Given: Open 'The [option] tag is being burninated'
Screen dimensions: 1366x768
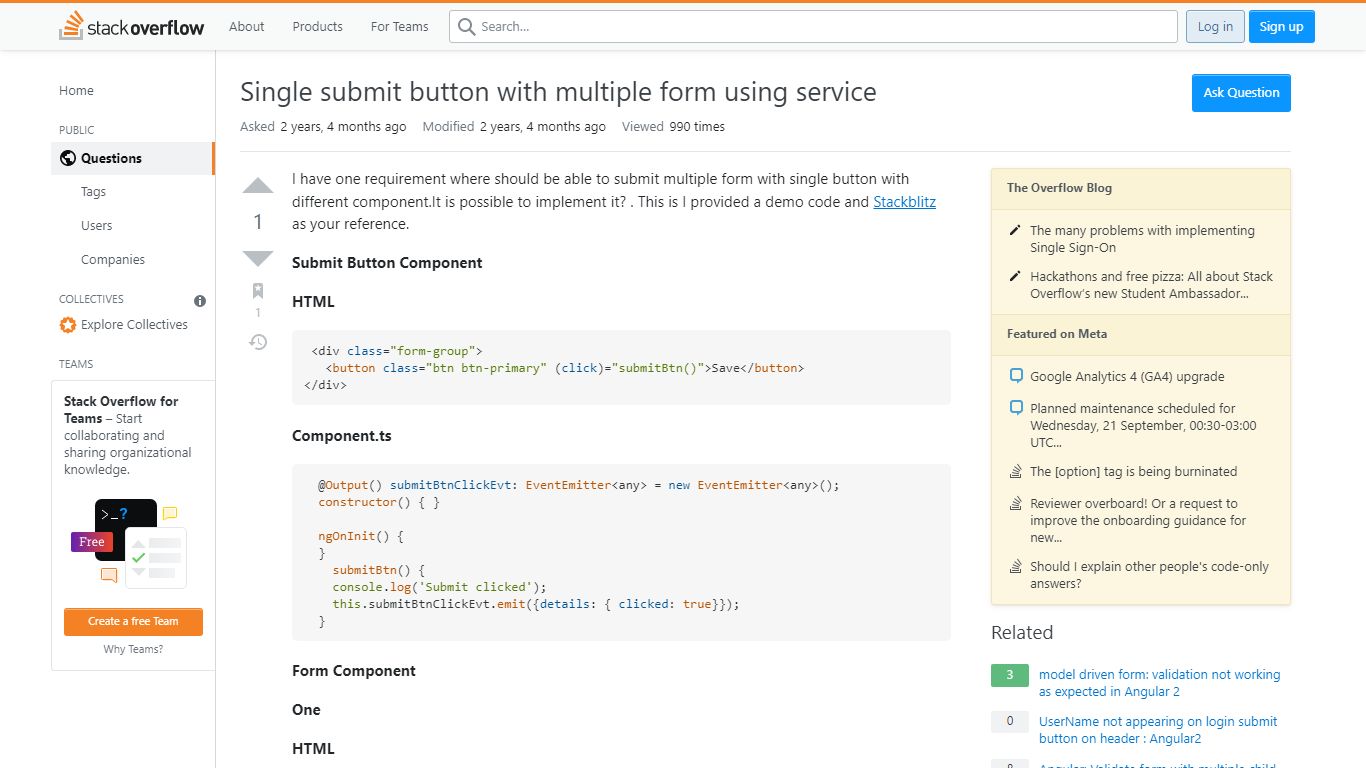Looking at the screenshot, I should [1133, 472].
